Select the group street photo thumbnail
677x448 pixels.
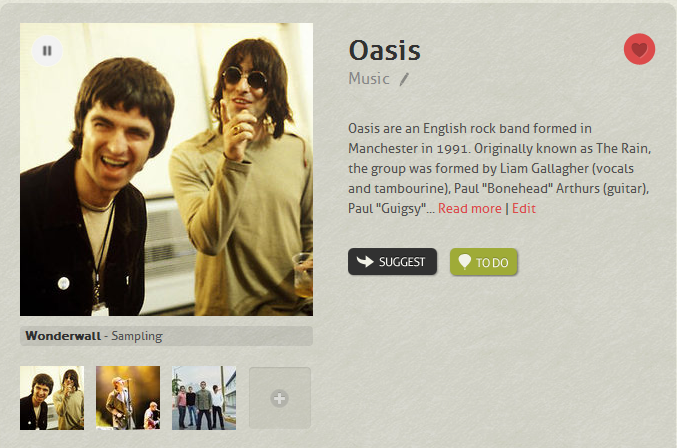coord(204,398)
